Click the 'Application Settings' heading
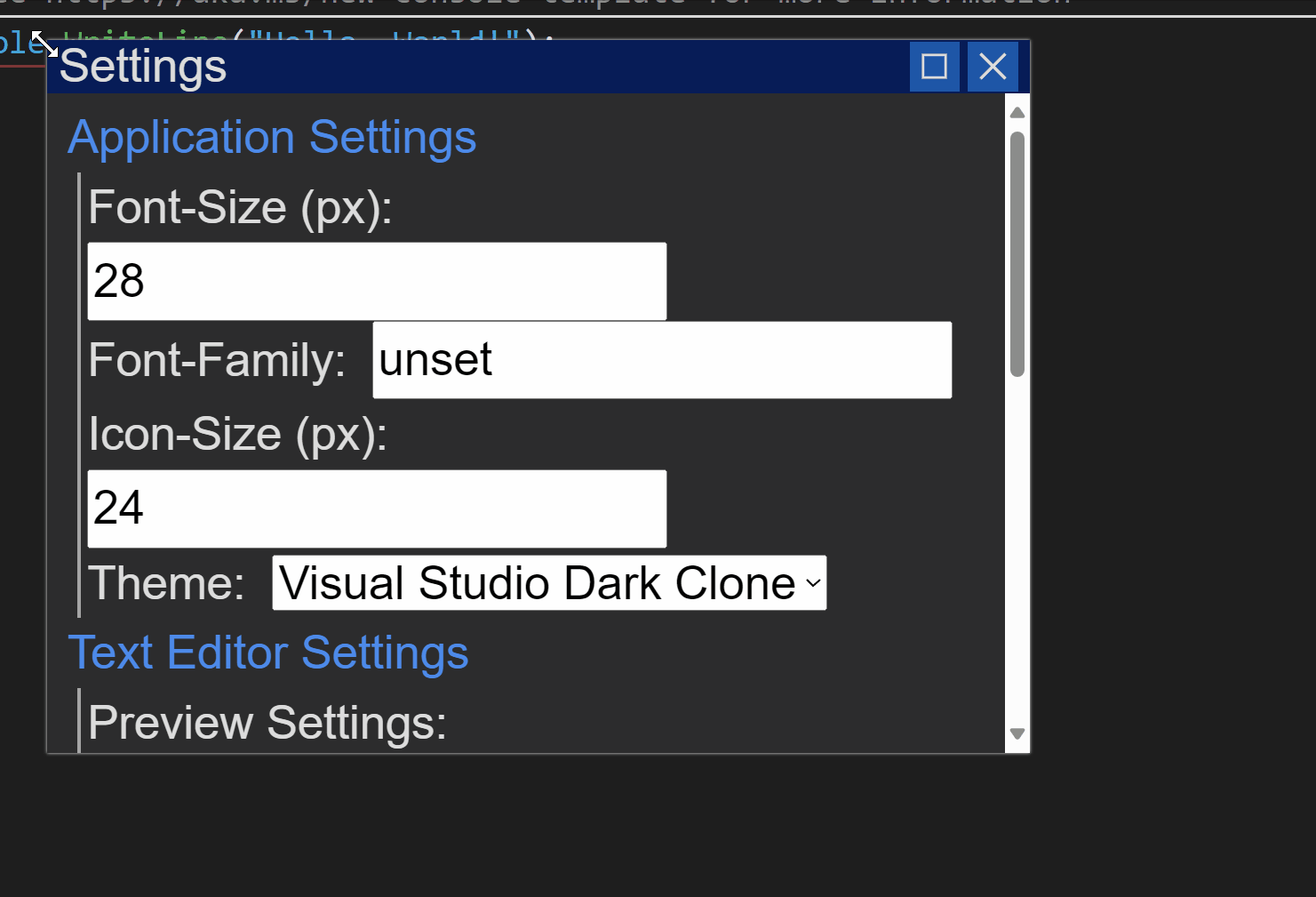 click(273, 137)
